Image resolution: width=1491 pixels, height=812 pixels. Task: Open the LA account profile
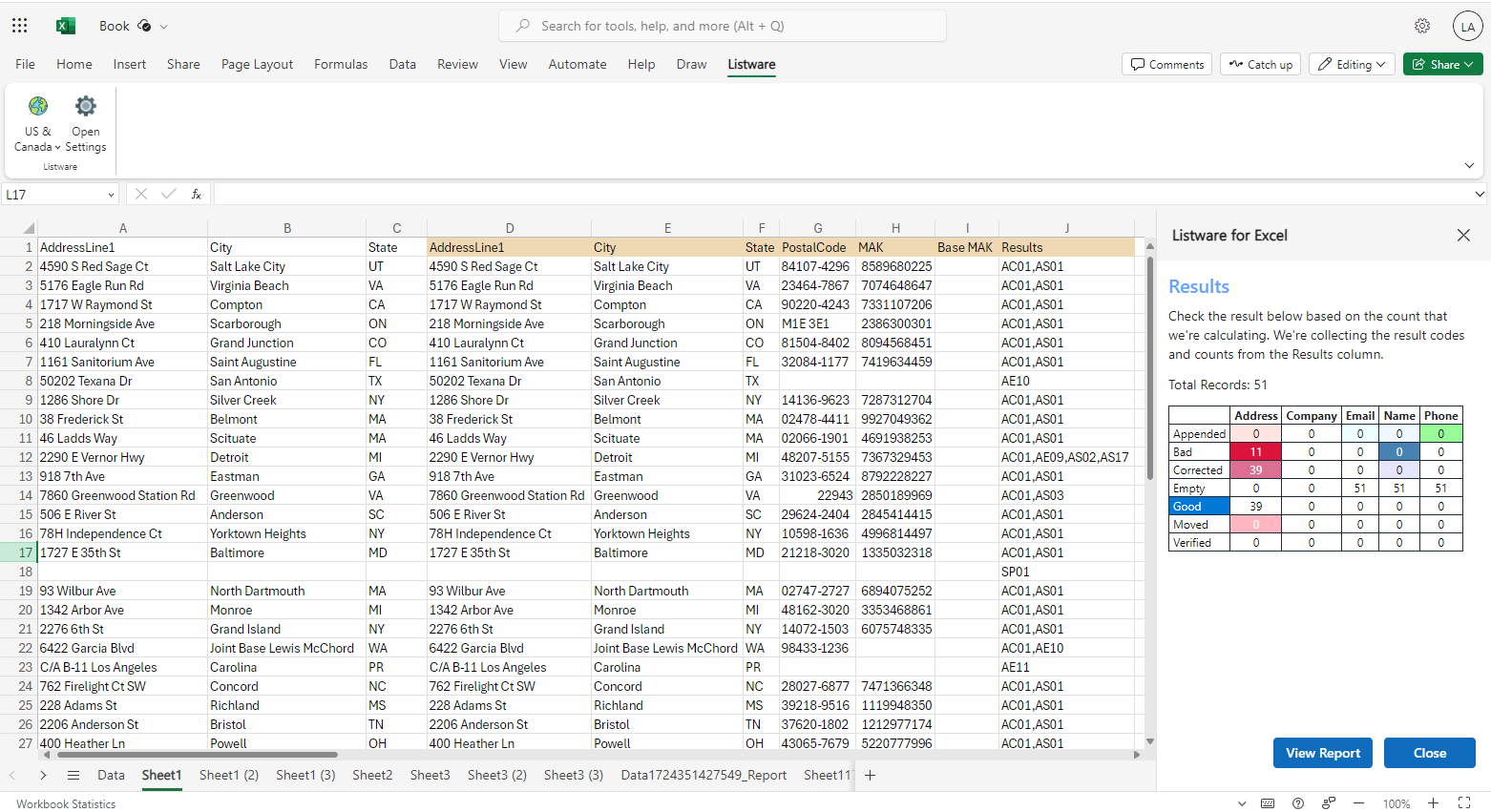pyautogui.click(x=1467, y=26)
